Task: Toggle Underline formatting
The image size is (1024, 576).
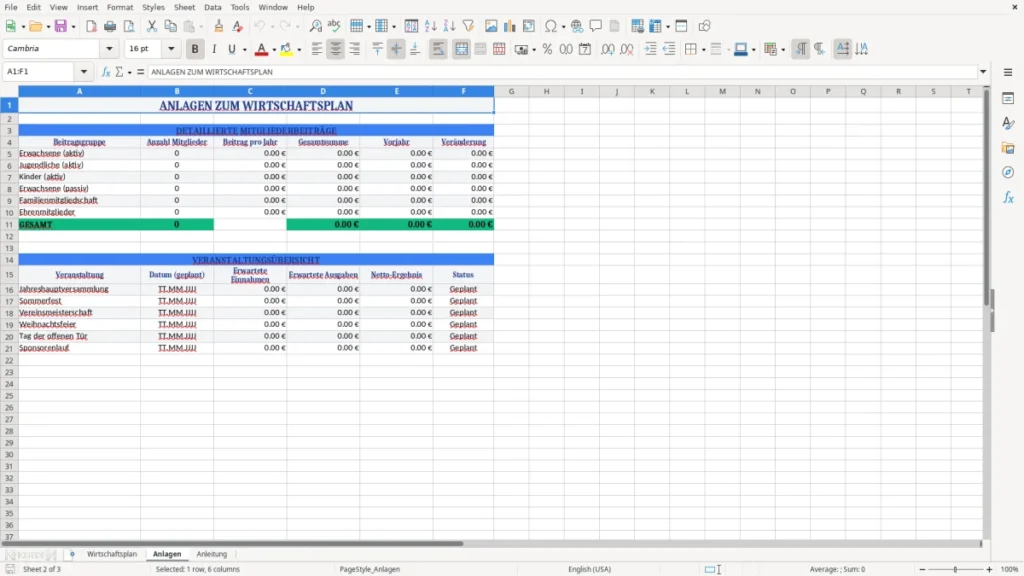Action: 231,49
